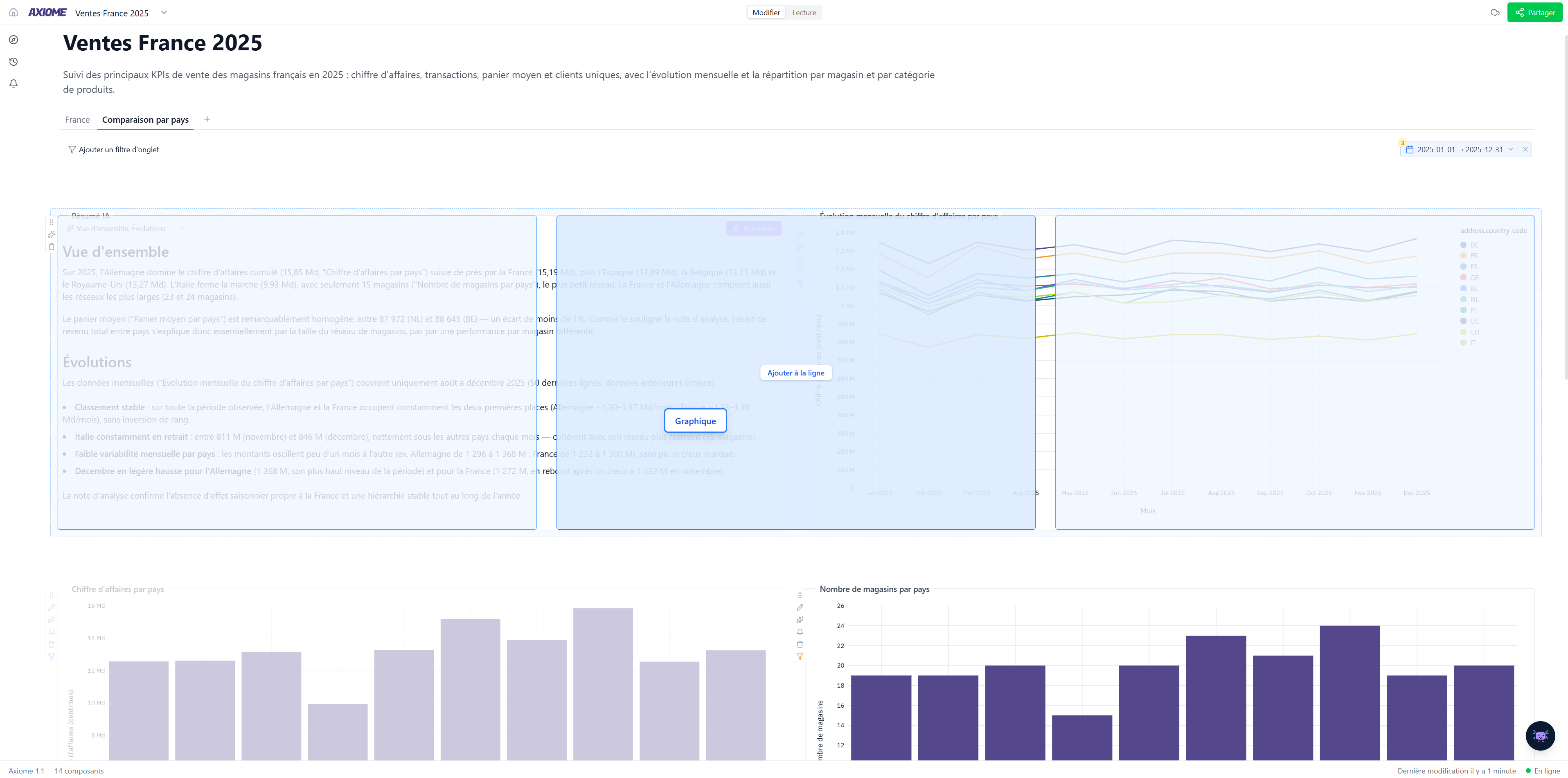1568x778 pixels.
Task: Open the Vue d'ensemble, Évolutions dropdown
Action: 126,229
